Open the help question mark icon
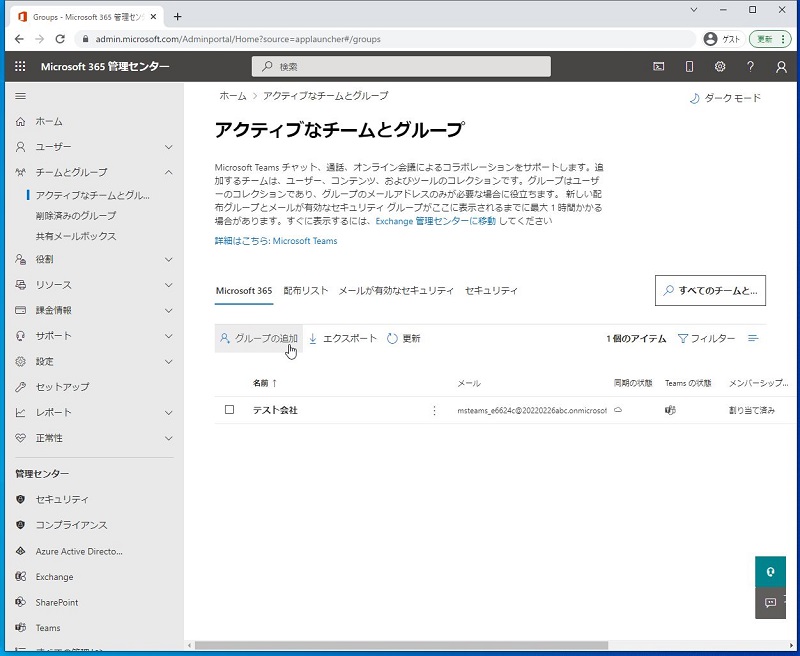The image size is (800, 656). 751,66
